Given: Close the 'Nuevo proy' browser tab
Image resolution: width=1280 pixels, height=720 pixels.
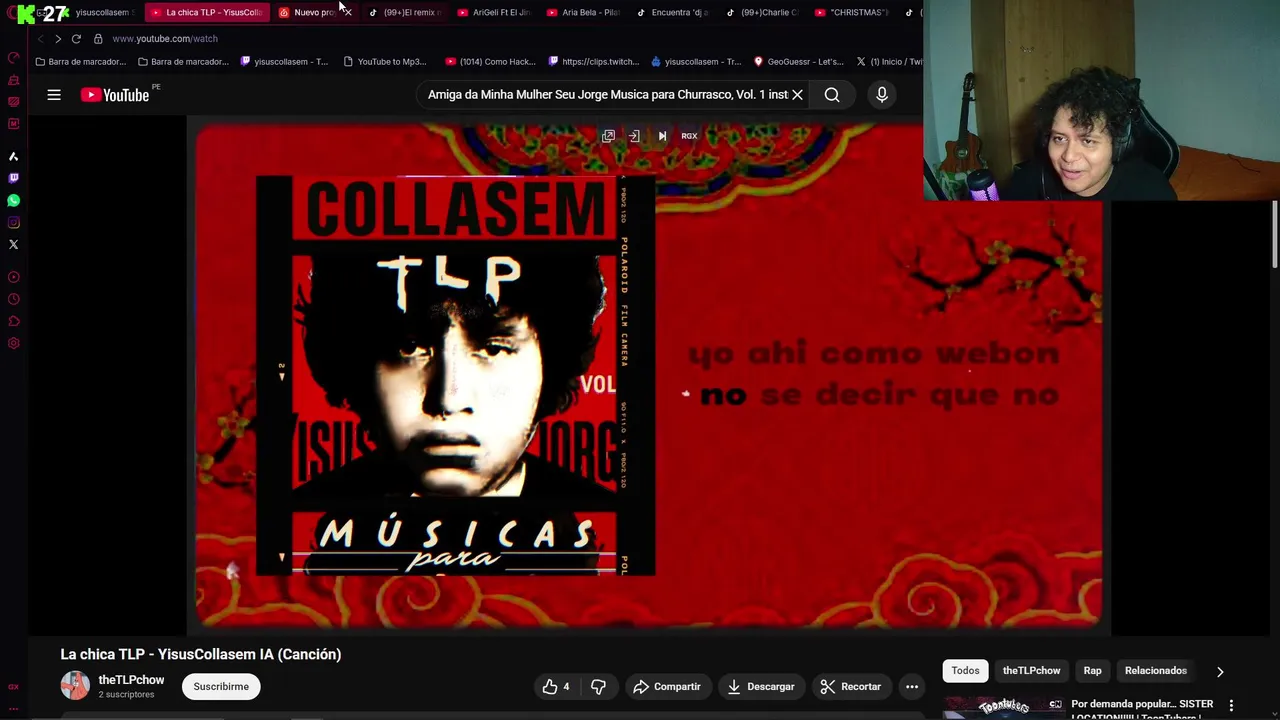Looking at the screenshot, I should click(x=347, y=12).
